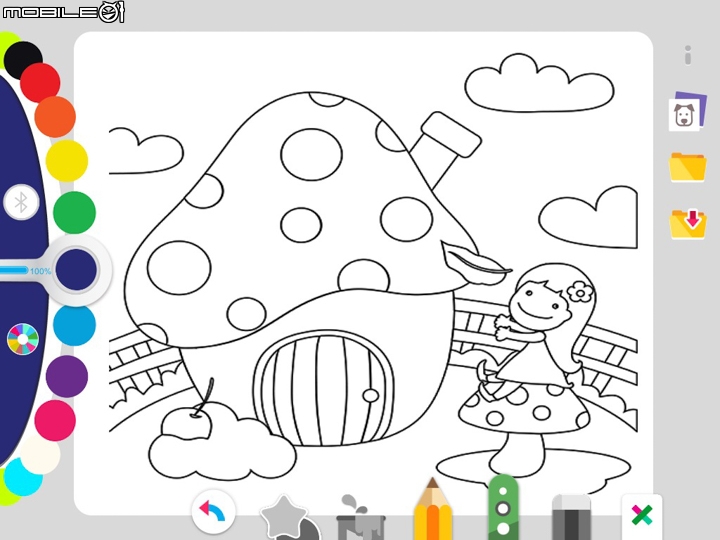The image size is (720, 540).
Task: Choose the orange color swatch
Action: click(x=55, y=117)
